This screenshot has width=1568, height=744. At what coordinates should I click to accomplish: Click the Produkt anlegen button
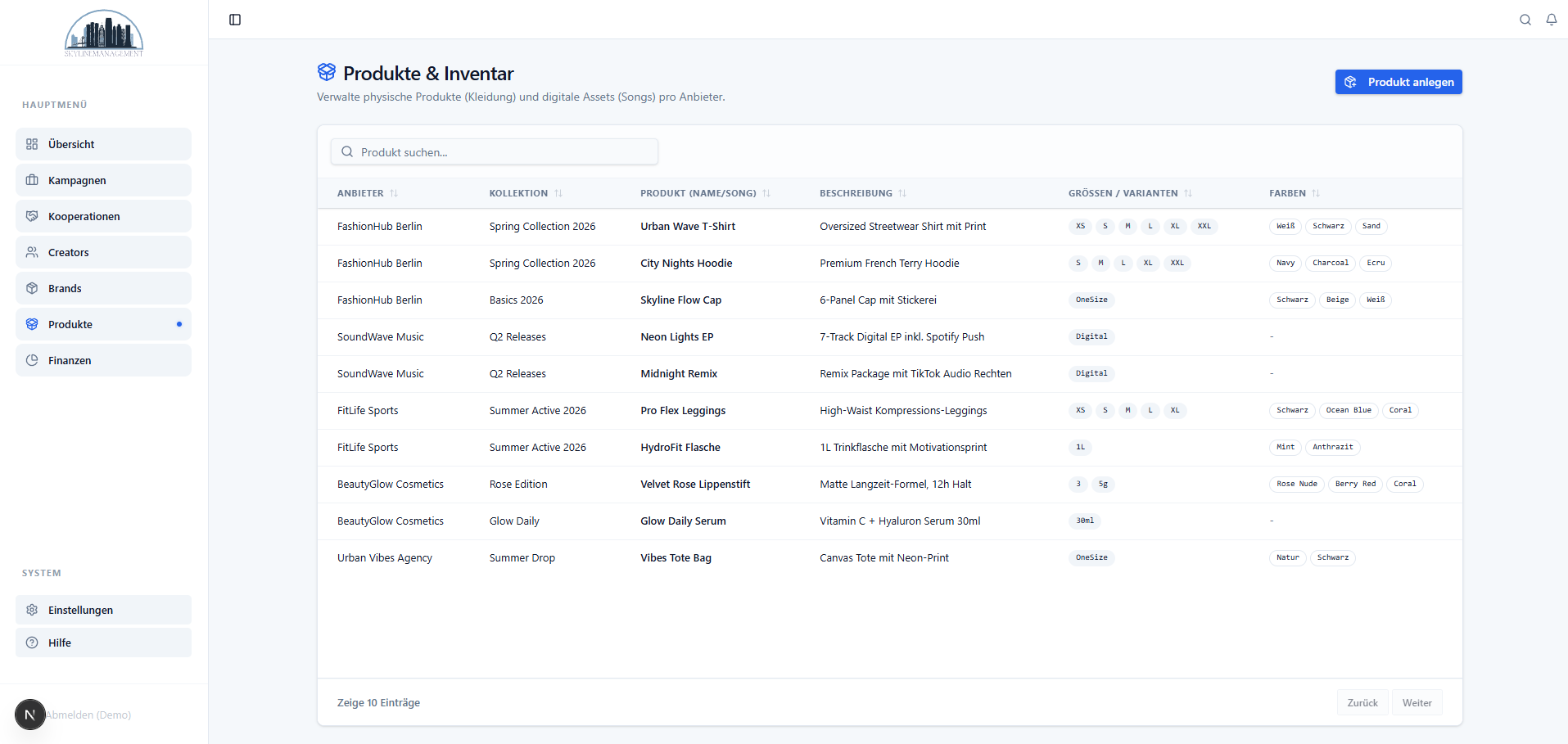[x=1398, y=82]
